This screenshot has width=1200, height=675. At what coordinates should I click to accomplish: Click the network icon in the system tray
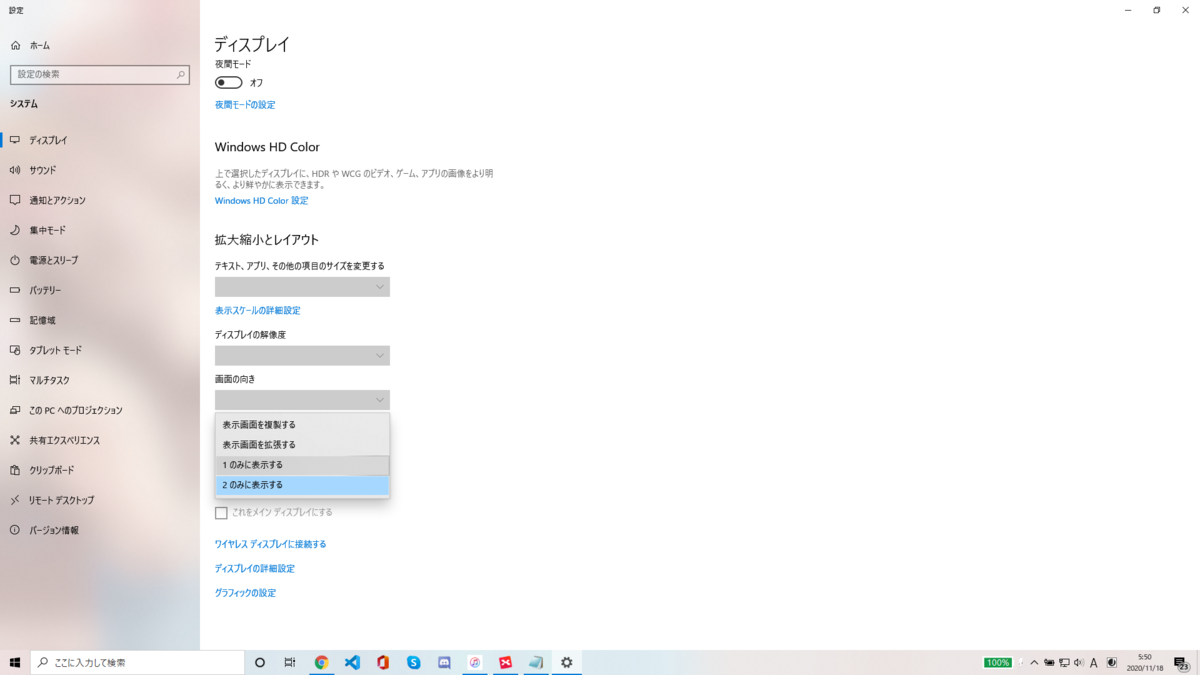pos(1065,662)
